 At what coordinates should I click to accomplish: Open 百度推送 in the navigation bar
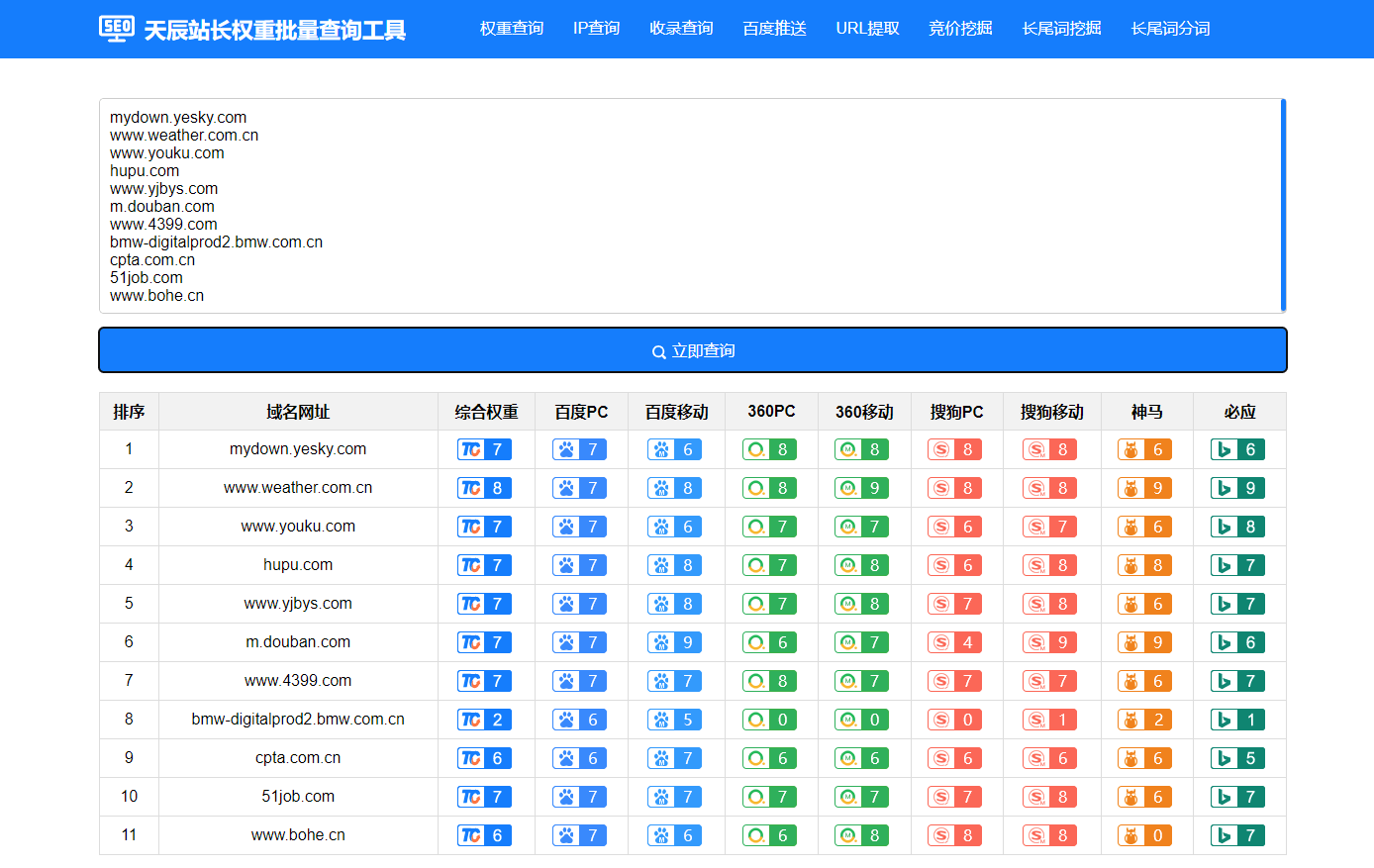point(774,29)
